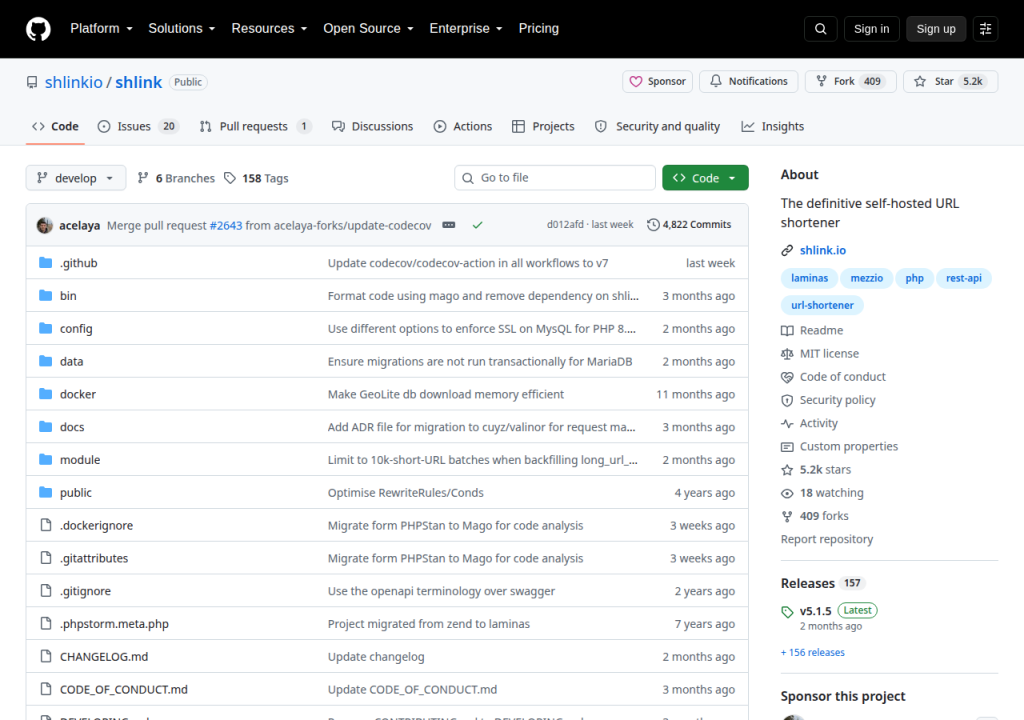Open the GitHub homepage logo
The width and height of the screenshot is (1024, 720).
(x=38, y=29)
